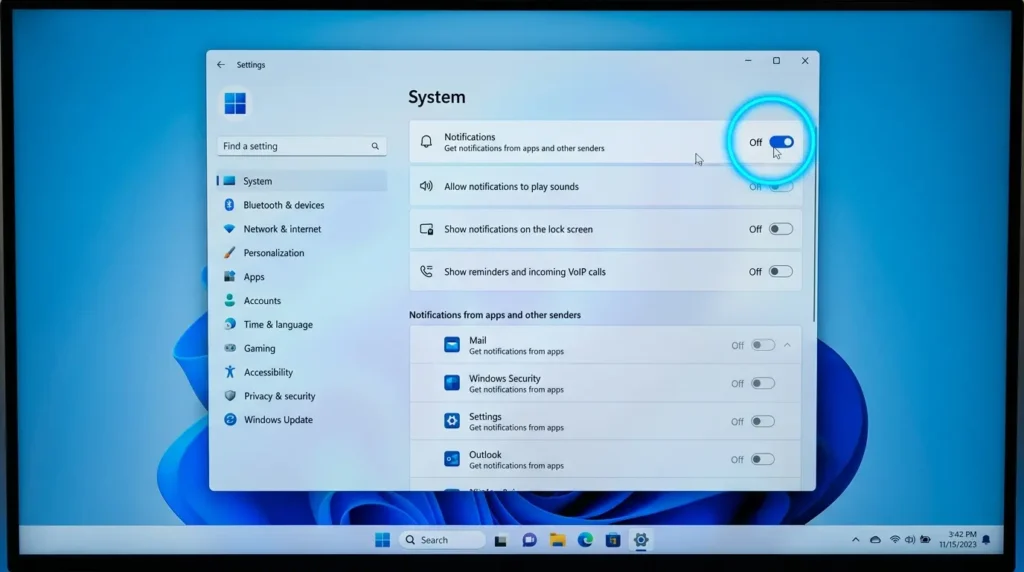Click the OneDrive cloud tray icon
Image resolution: width=1024 pixels, height=572 pixels.
[875, 540]
